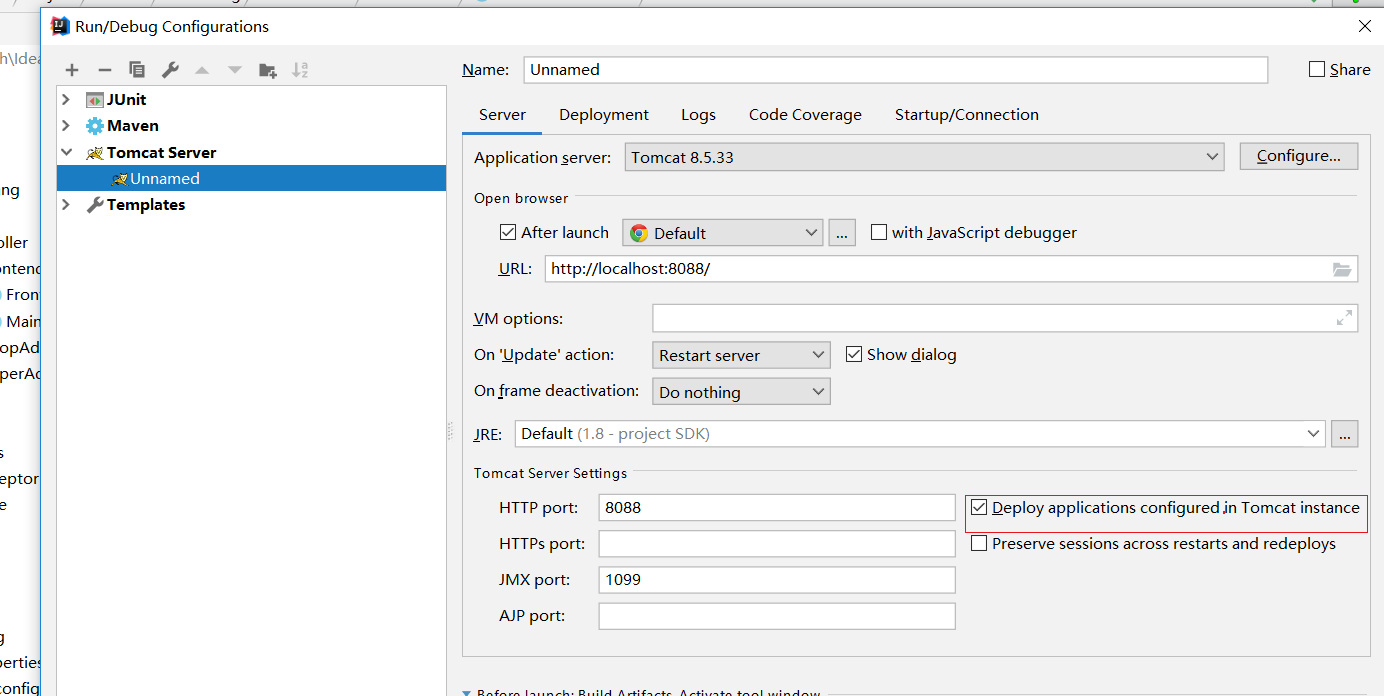Click the Name input field
Image resolution: width=1384 pixels, height=696 pixels.
coord(895,69)
